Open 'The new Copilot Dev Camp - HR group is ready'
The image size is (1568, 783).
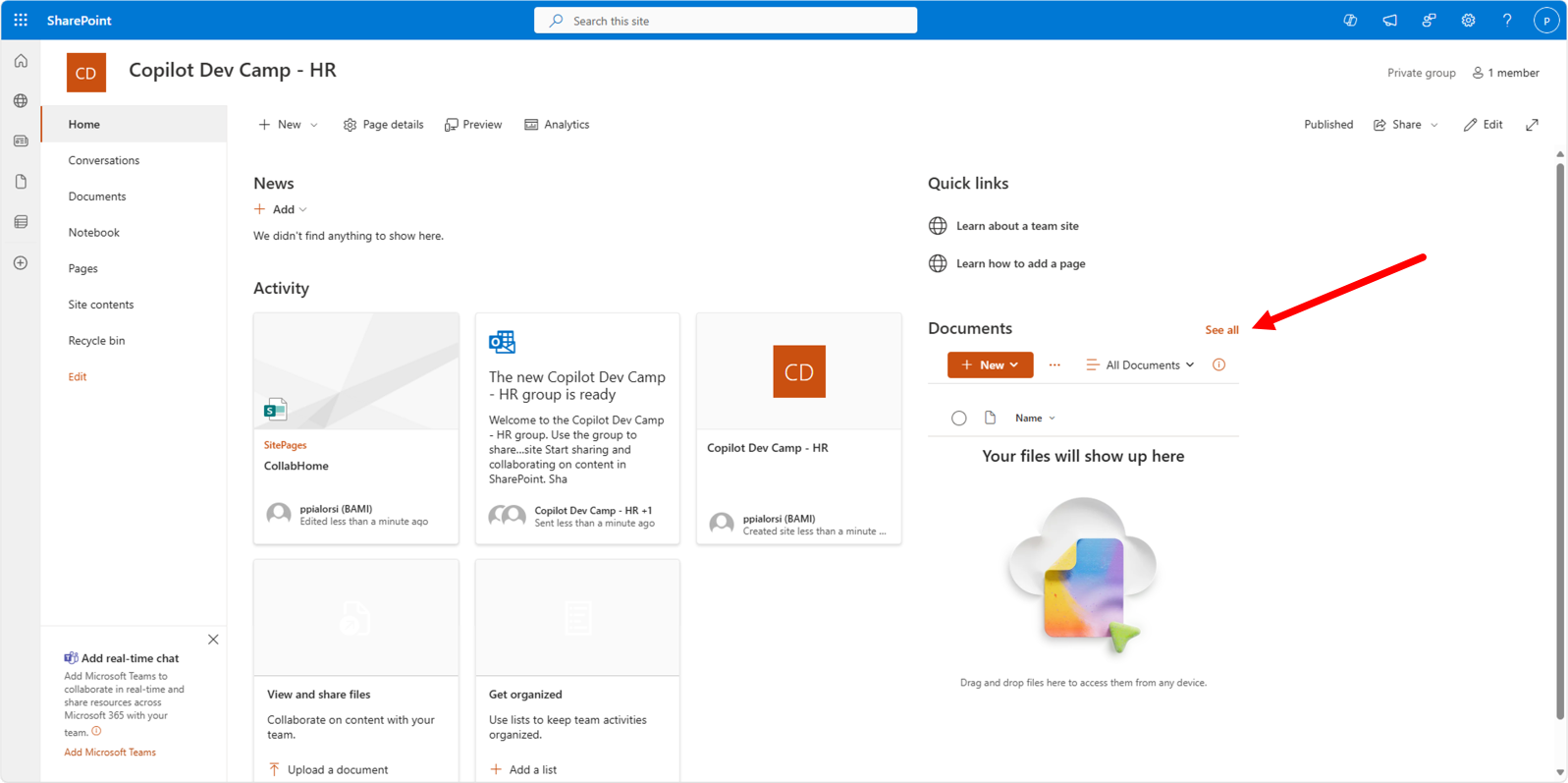(577, 386)
